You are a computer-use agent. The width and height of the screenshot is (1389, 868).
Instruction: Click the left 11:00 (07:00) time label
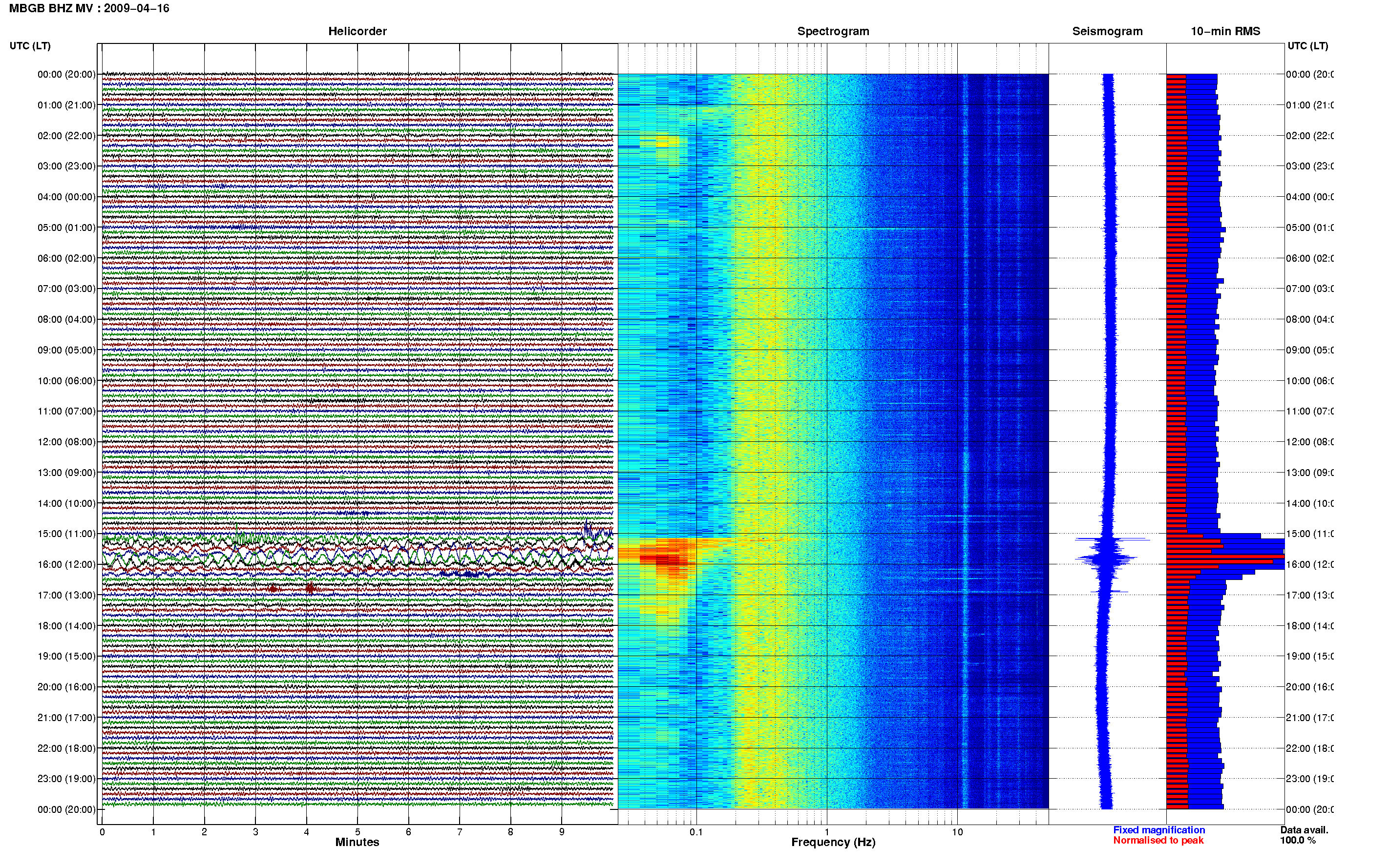point(66,411)
